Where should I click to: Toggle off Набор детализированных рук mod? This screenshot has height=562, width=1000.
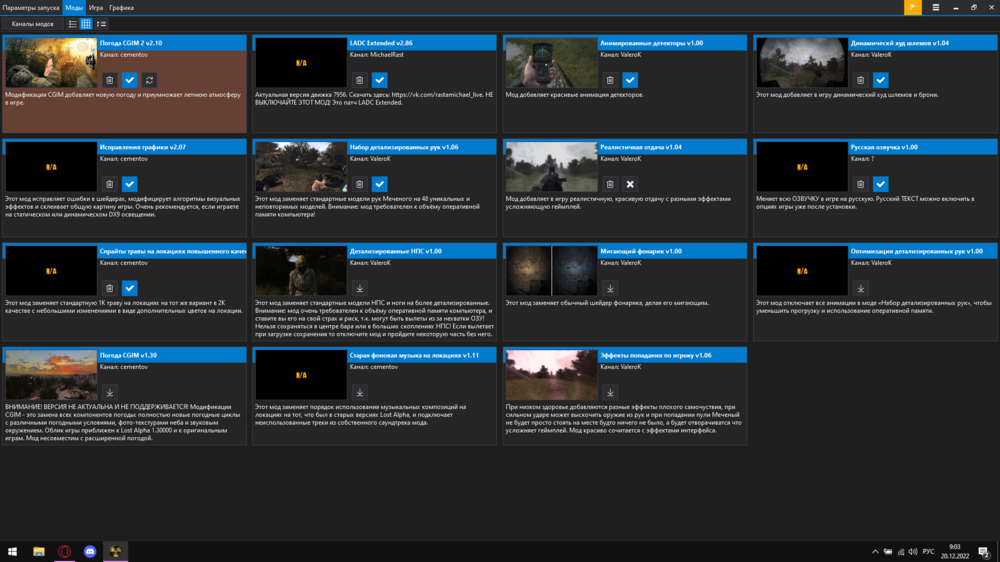coord(380,184)
